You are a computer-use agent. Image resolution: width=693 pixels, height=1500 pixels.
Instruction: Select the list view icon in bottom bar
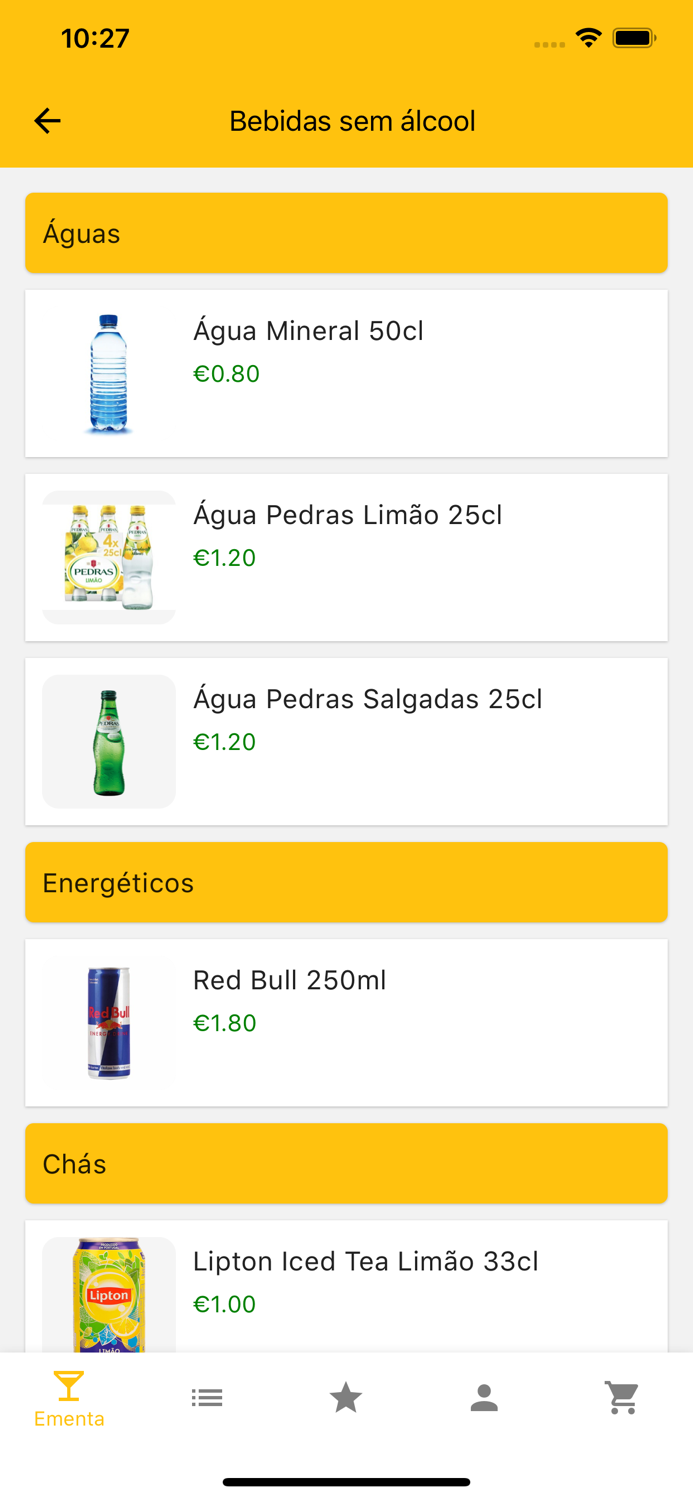207,1396
